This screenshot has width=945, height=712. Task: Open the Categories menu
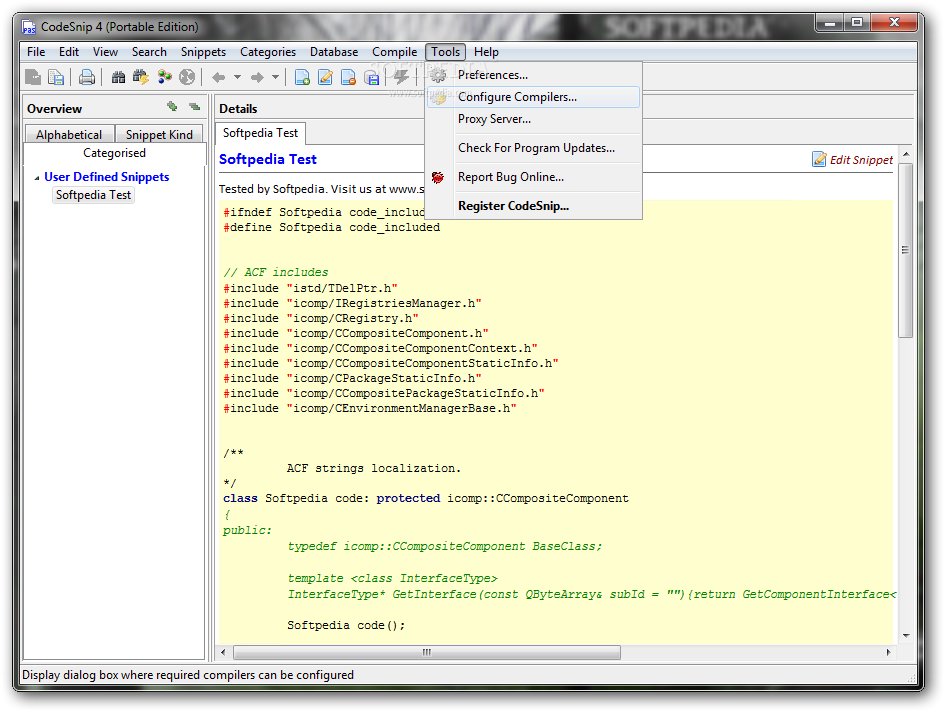pos(268,52)
